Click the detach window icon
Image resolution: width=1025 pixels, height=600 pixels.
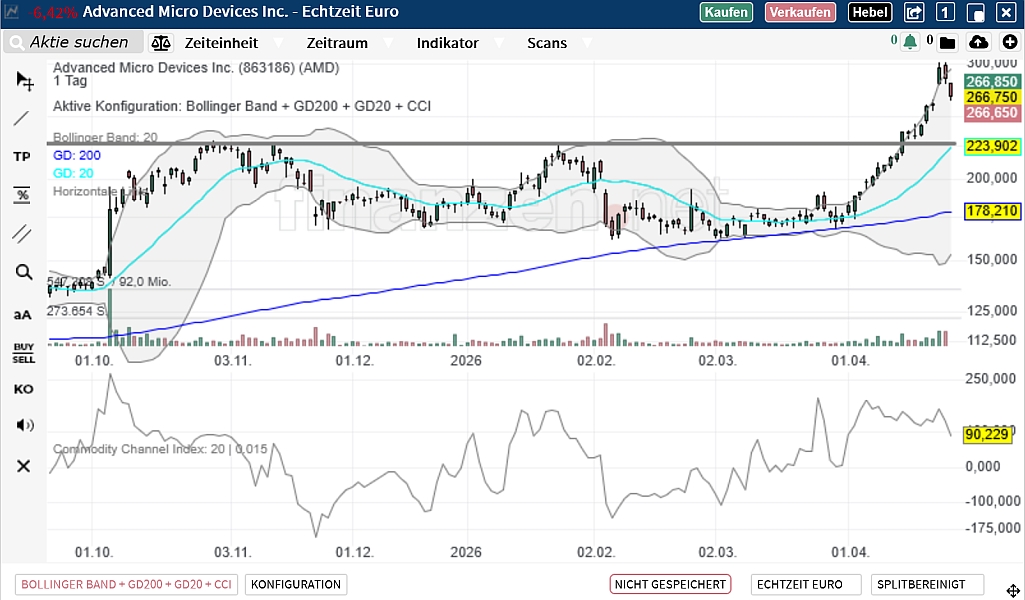pyautogui.click(x=975, y=12)
